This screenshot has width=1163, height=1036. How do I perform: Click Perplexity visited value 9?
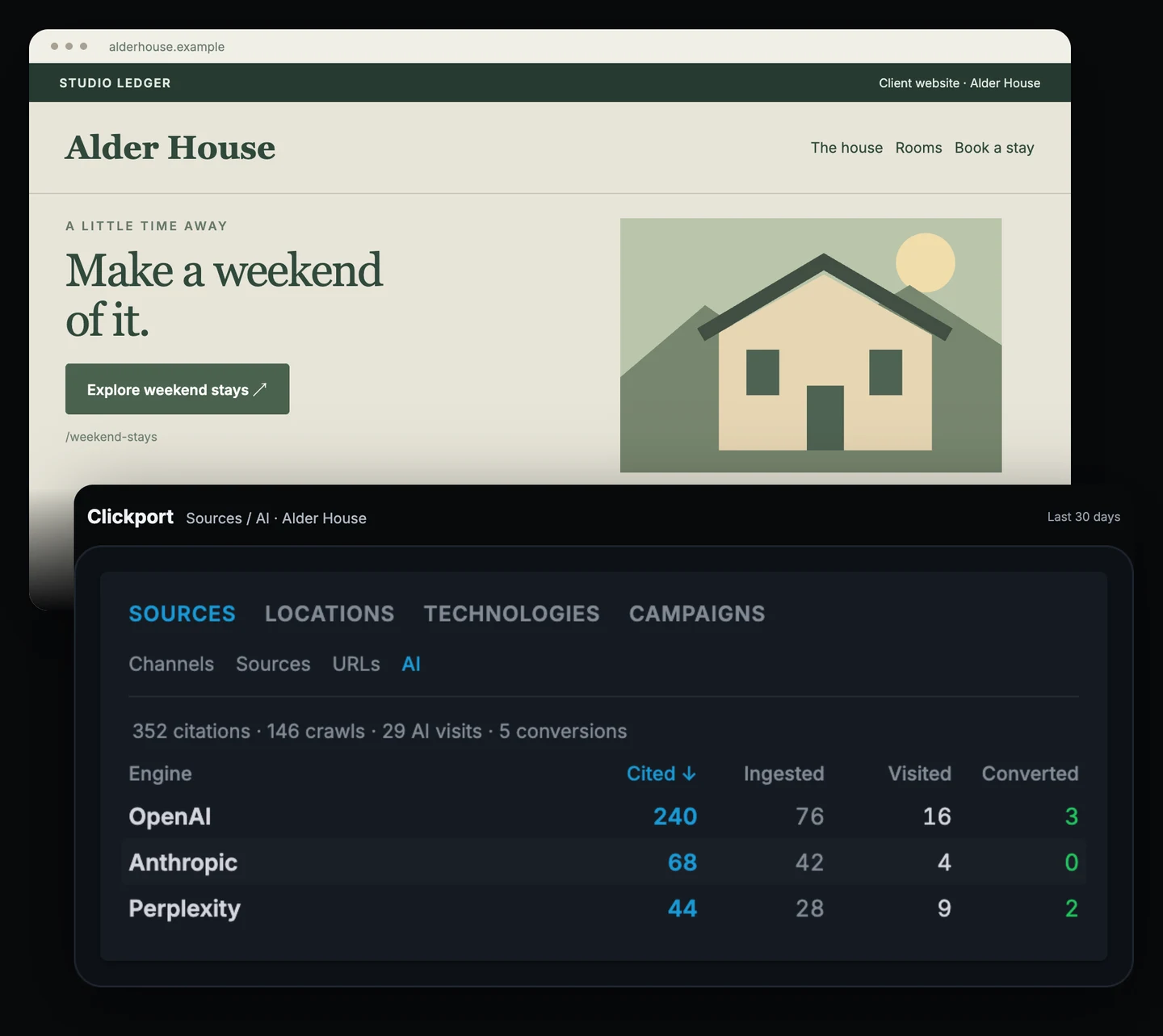[x=944, y=908]
